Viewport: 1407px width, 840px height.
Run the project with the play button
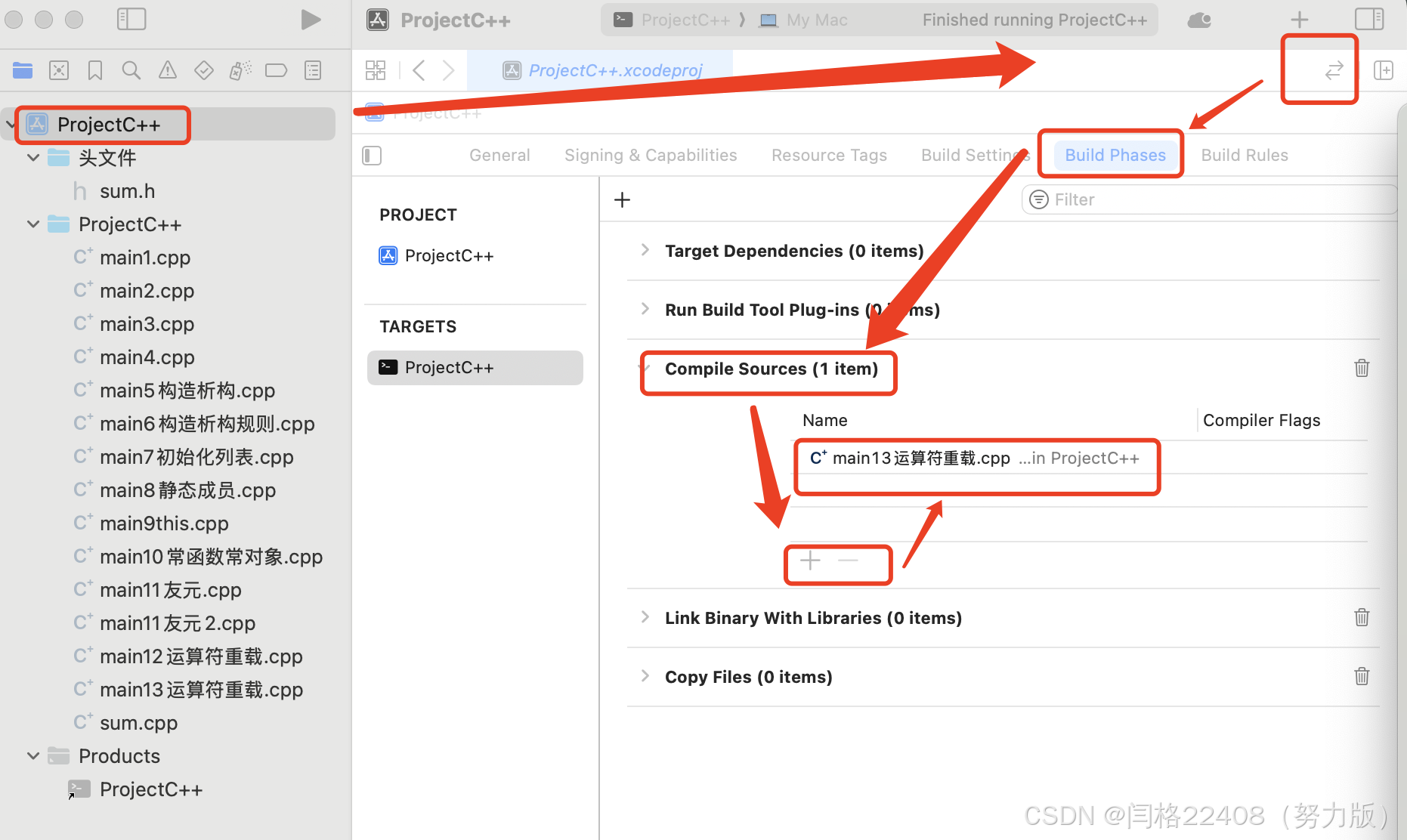click(x=311, y=20)
